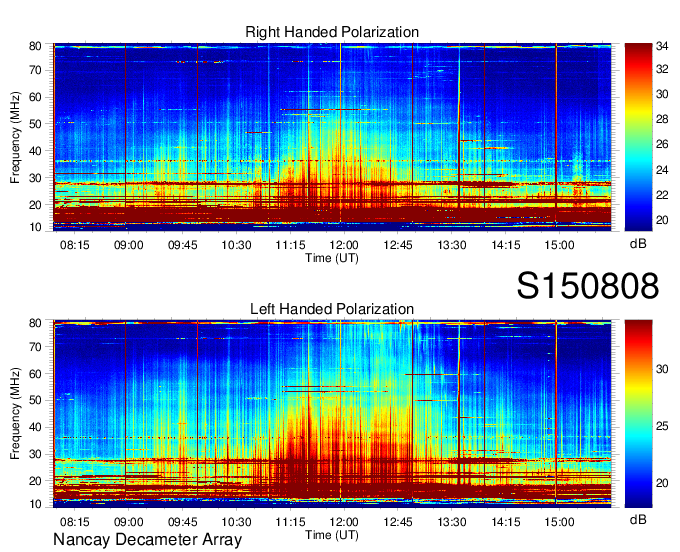
Task: Click the 50 MHz tick on top frequency axis
Action: click(x=35, y=124)
